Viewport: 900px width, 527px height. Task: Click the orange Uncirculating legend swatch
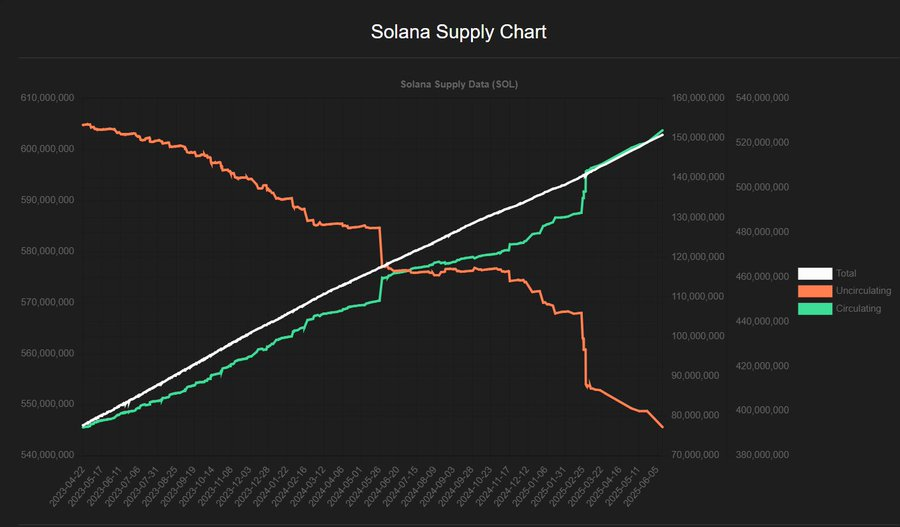click(x=815, y=291)
